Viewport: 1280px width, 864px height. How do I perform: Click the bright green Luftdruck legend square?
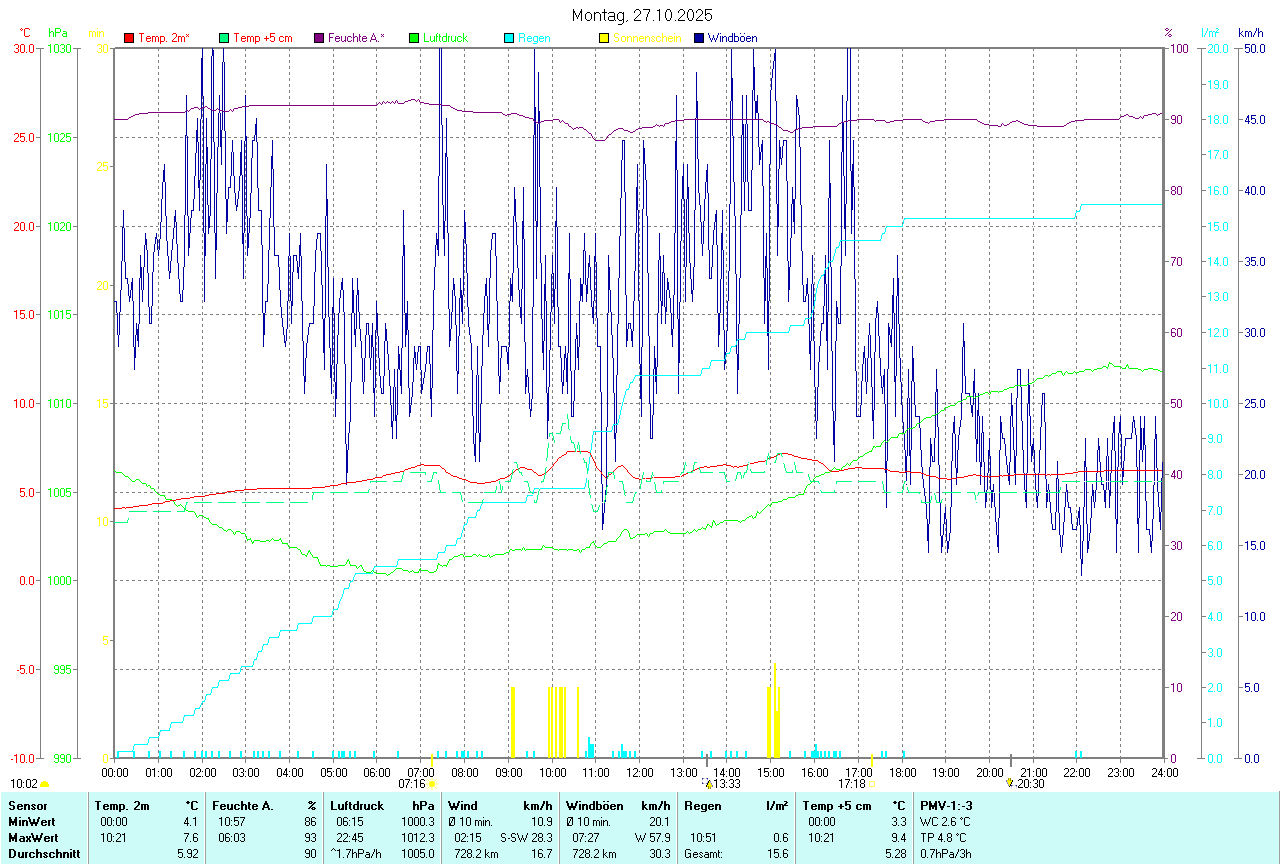pos(413,38)
